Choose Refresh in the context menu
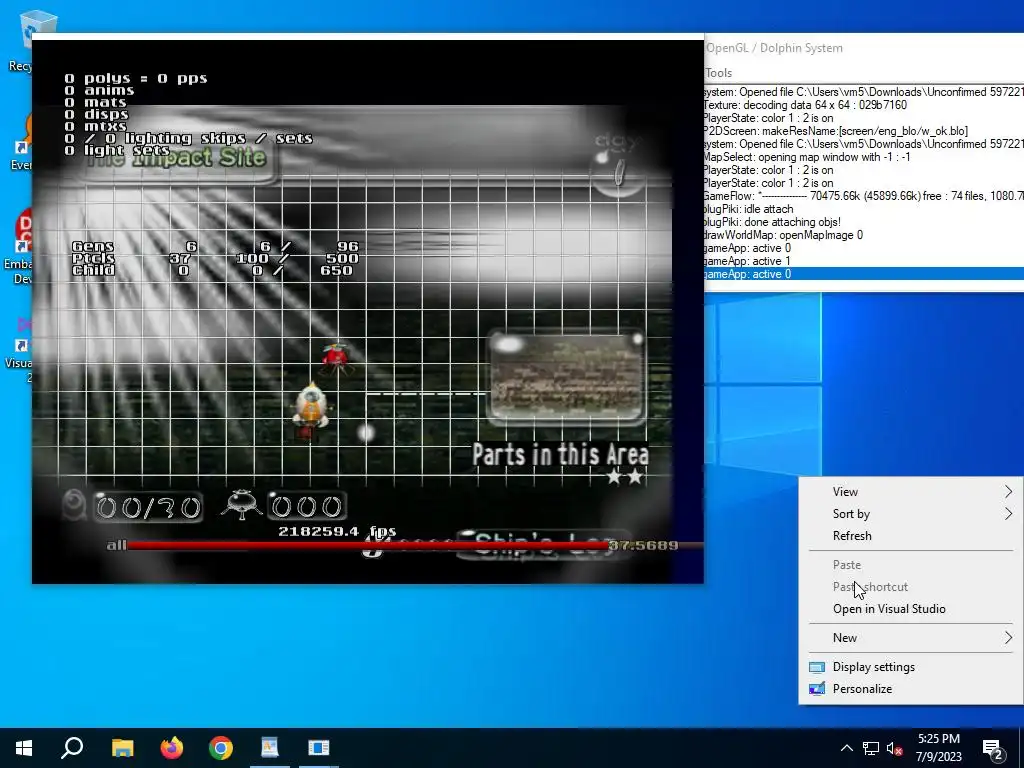 (910, 536)
